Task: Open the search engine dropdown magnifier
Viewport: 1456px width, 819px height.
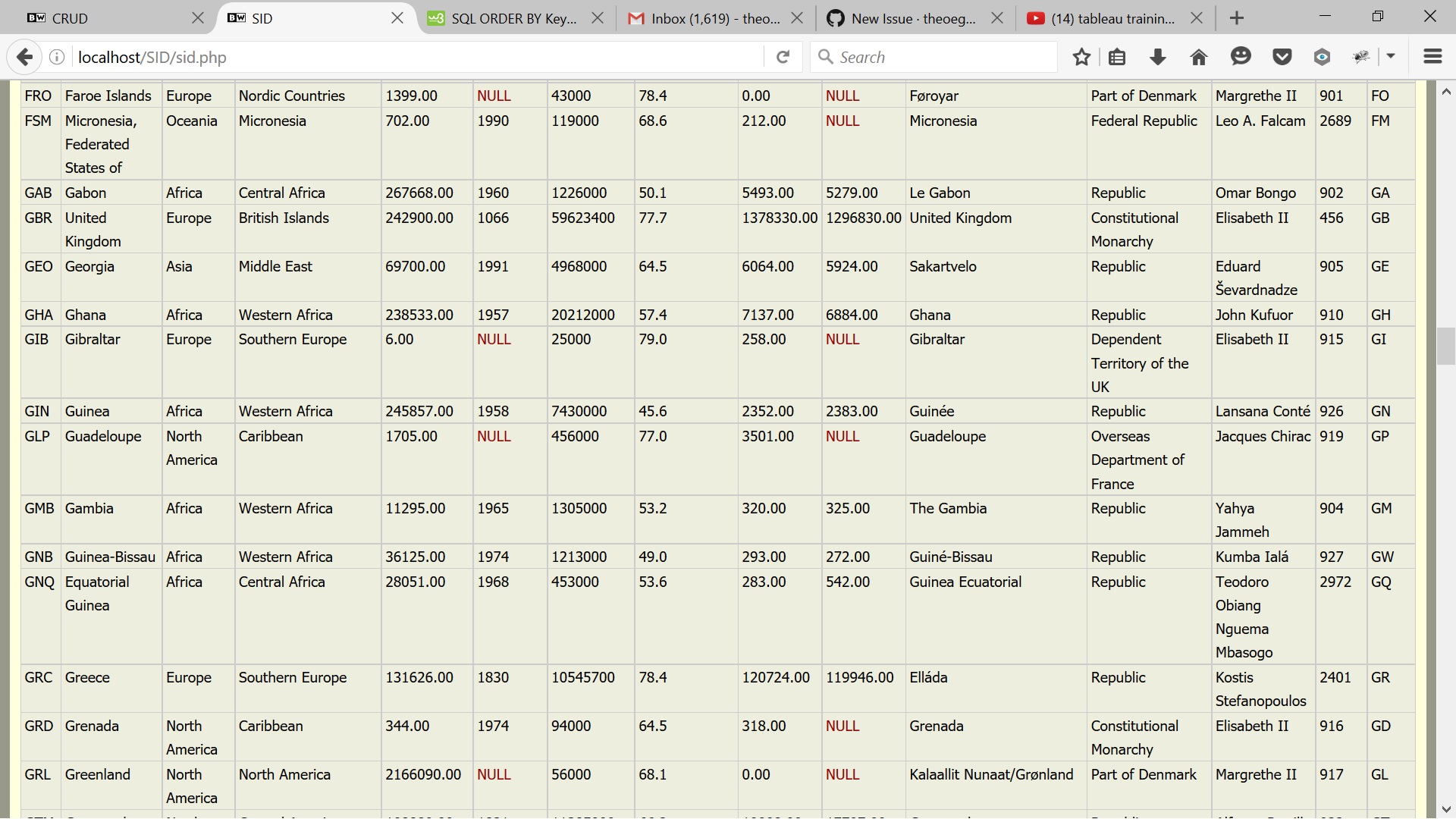Action: pos(827,57)
